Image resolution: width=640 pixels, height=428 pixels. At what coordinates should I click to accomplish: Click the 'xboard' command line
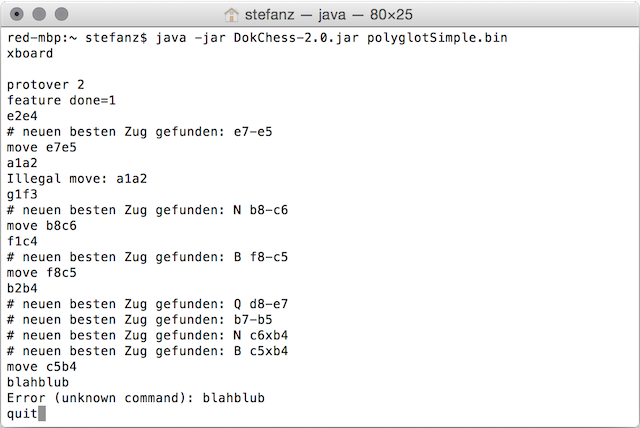pos(30,53)
